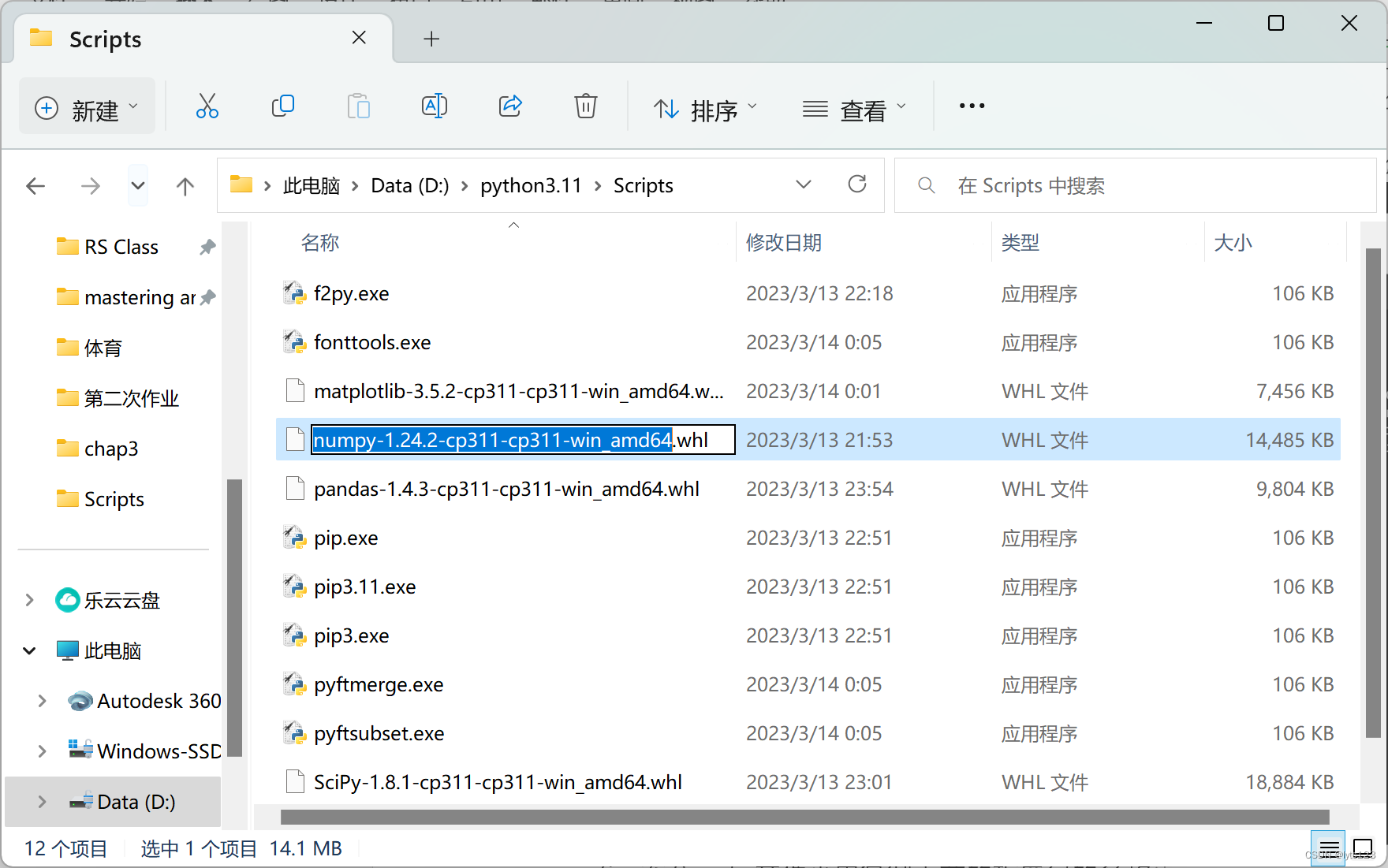The width and height of the screenshot is (1388, 868).
Task: Delete the file using trash icon
Action: [585, 105]
